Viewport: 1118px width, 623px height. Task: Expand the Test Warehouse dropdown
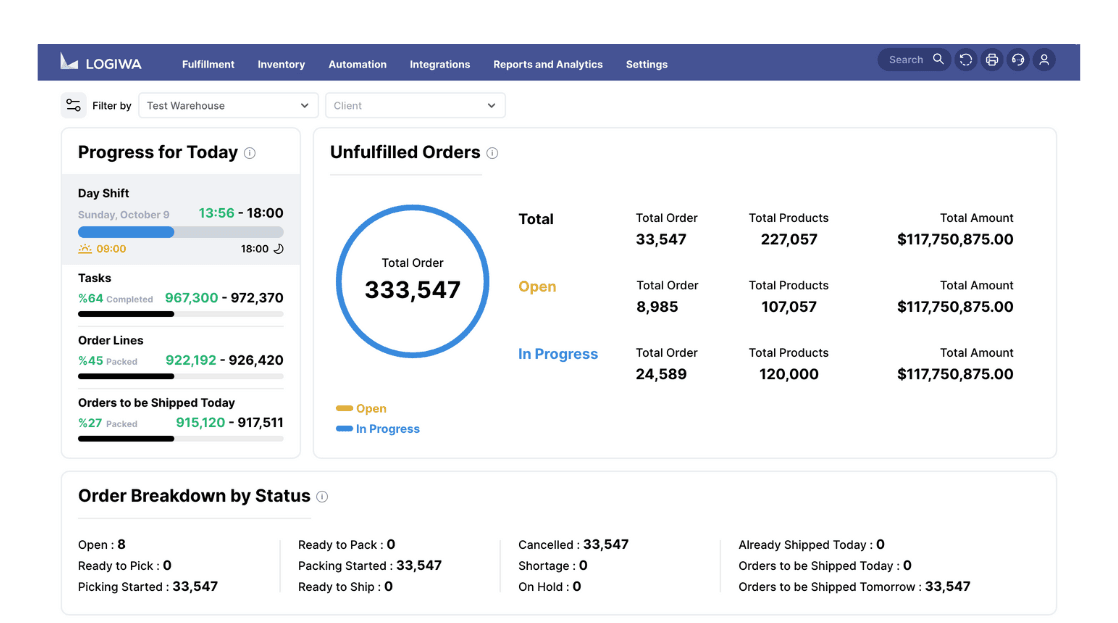(227, 105)
